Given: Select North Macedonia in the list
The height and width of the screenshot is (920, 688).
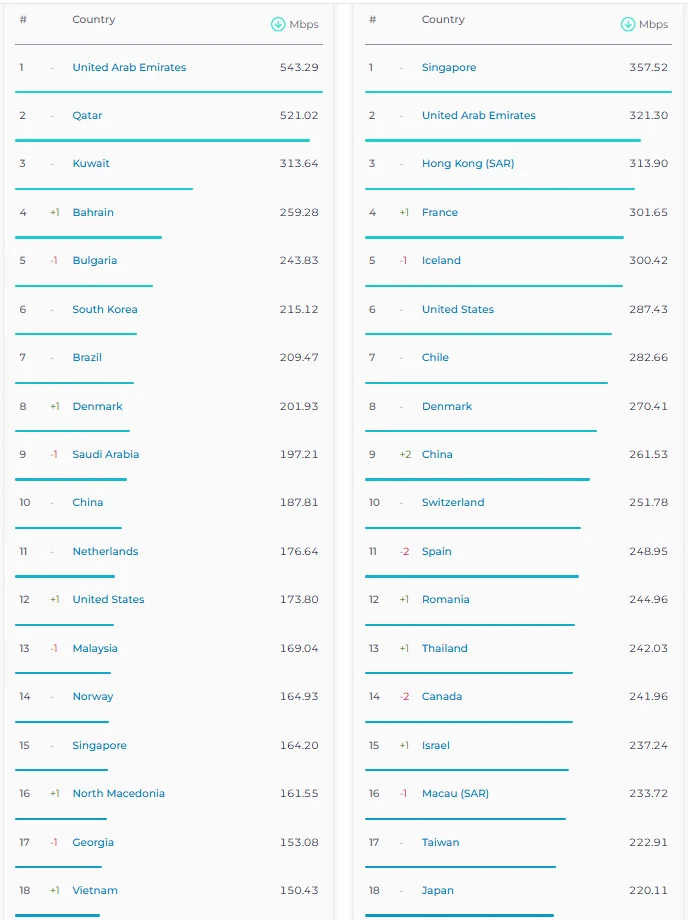Looking at the screenshot, I should 118,793.
